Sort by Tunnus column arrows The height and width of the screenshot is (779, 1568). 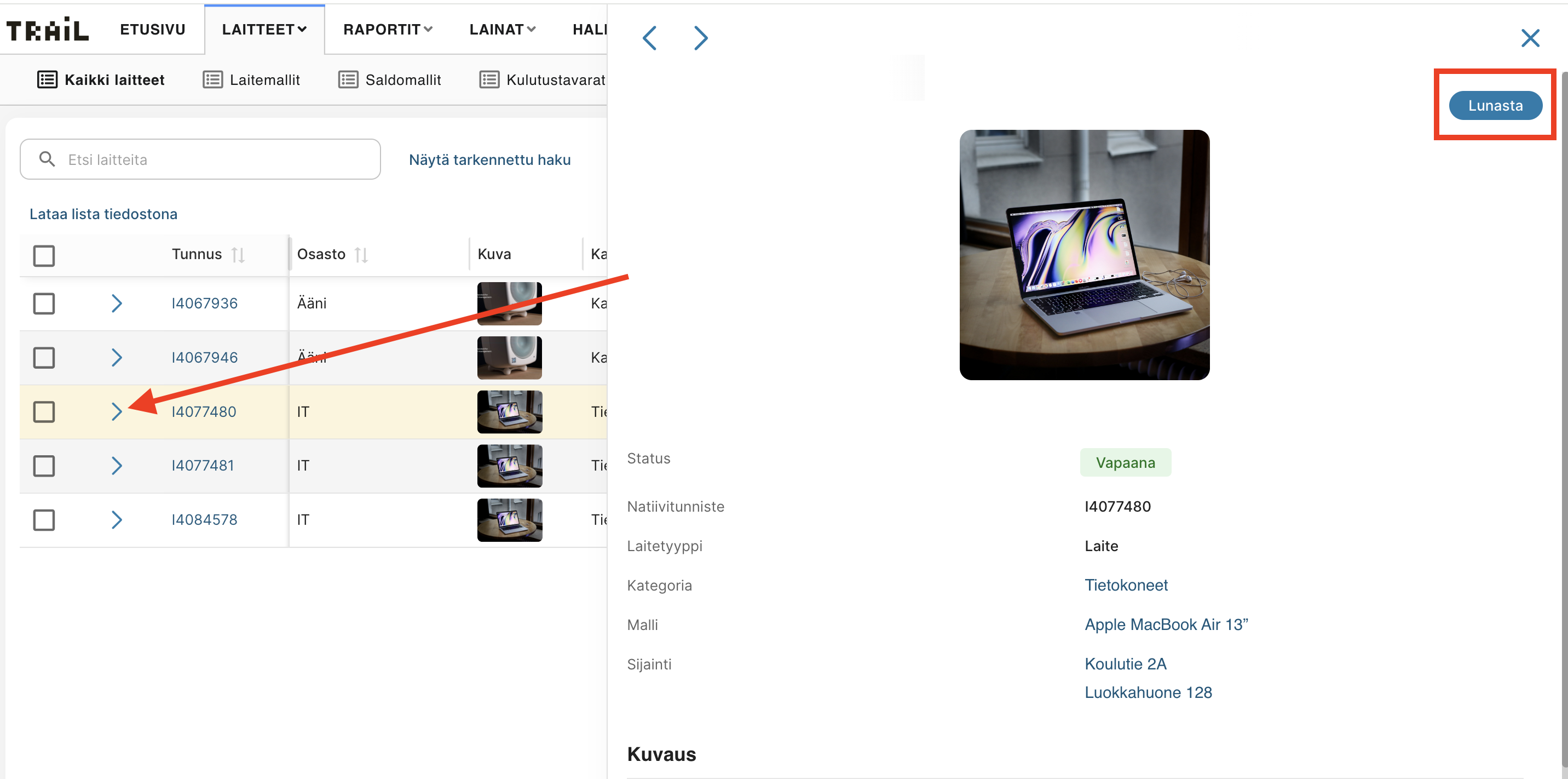(x=238, y=255)
